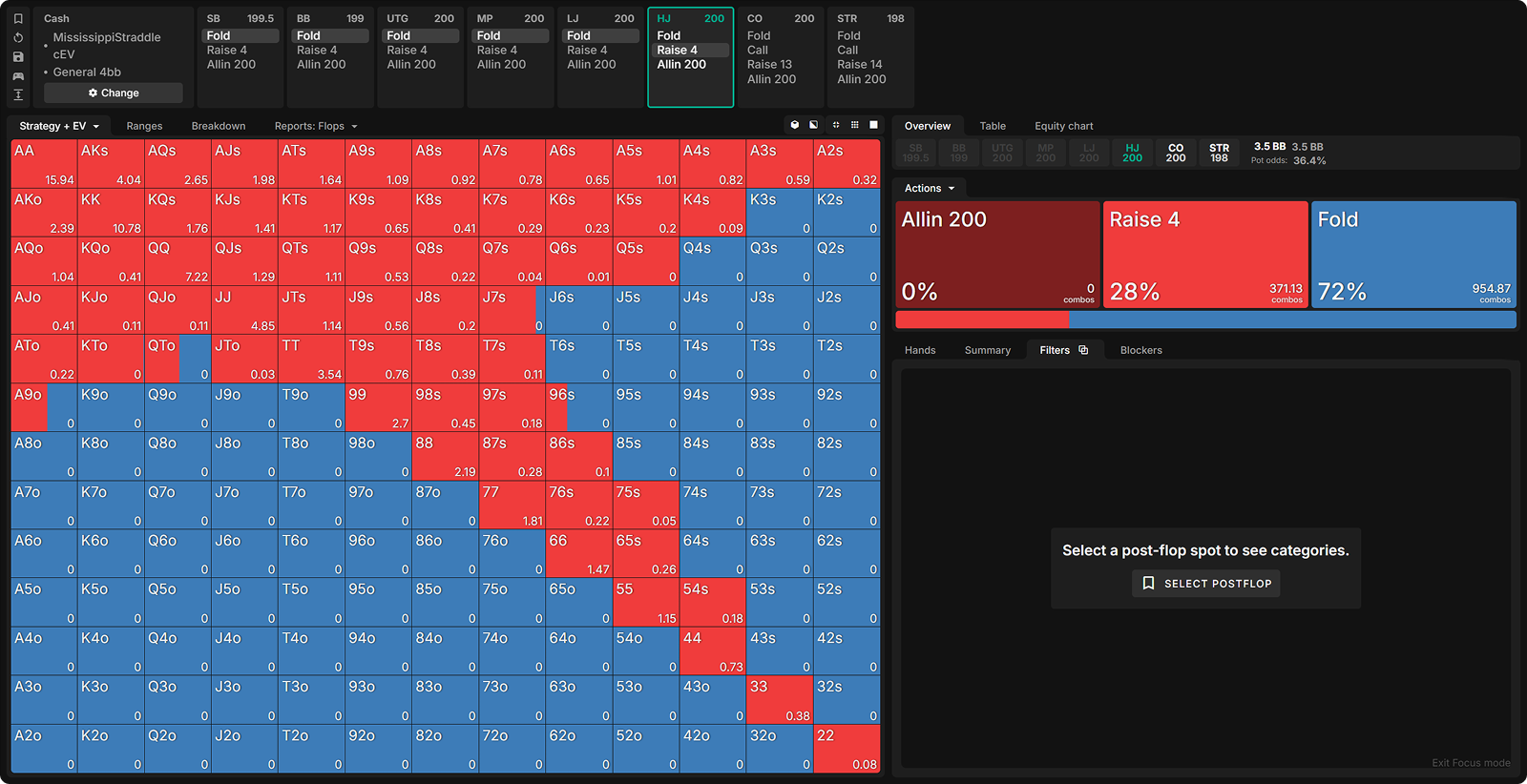Click the reset/undo arrow icon
The image size is (1527, 784).
click(x=18, y=38)
